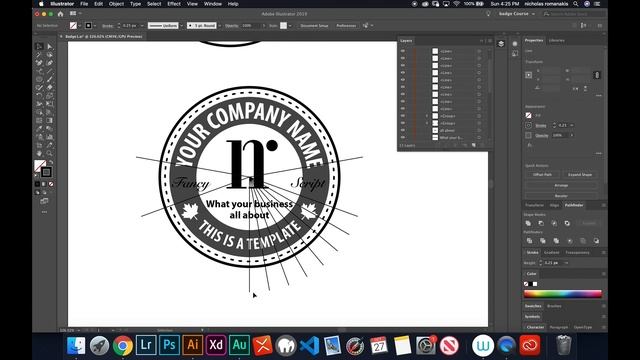The image size is (640, 360).
Task: Open stroke weight dropdown in control bar
Action: [142, 26]
